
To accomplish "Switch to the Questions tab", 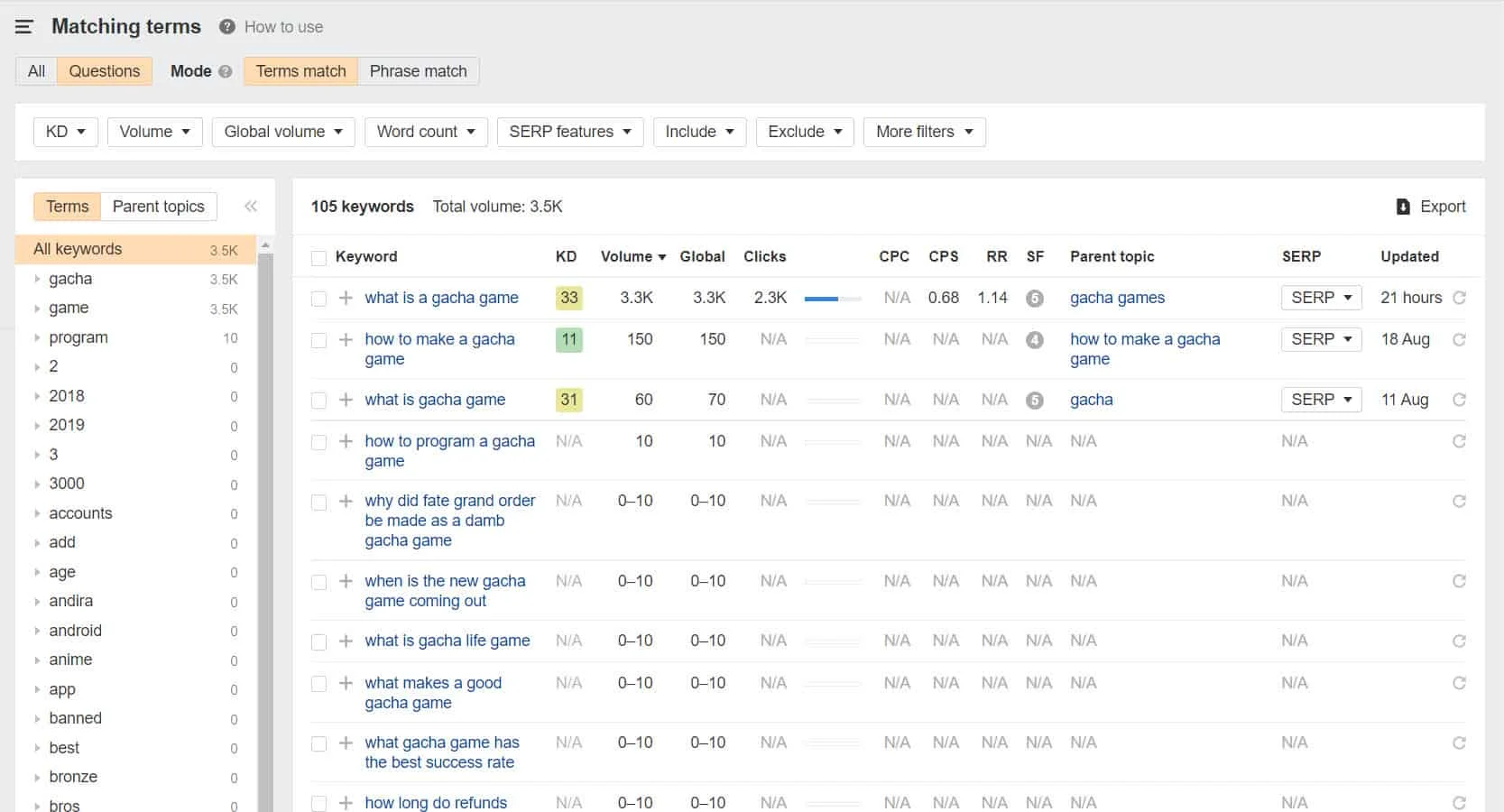I will [x=105, y=71].
